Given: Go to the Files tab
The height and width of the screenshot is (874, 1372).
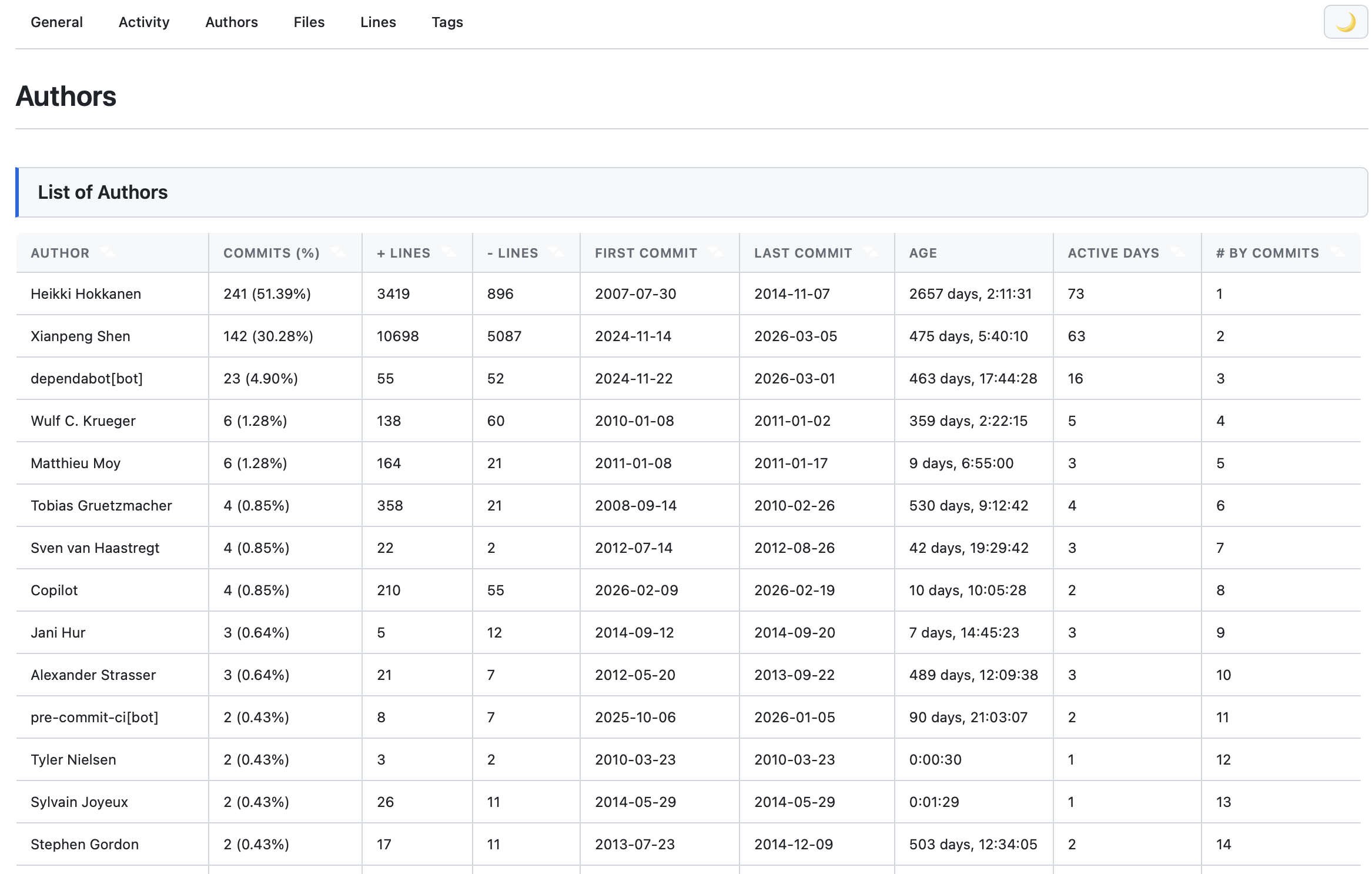Looking at the screenshot, I should pos(309,22).
